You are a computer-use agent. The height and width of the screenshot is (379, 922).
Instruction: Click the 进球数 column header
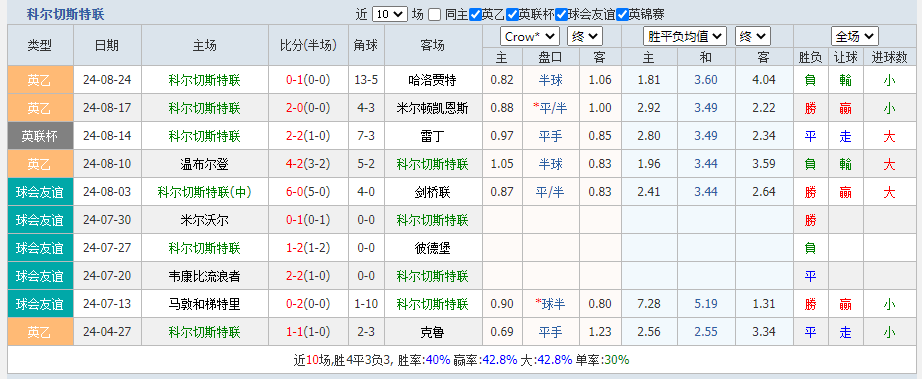(889, 58)
